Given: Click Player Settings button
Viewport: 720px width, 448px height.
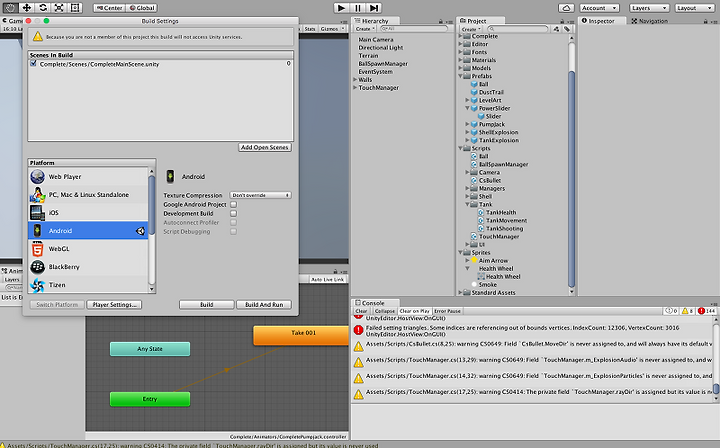Looking at the screenshot, I should click(114, 305).
